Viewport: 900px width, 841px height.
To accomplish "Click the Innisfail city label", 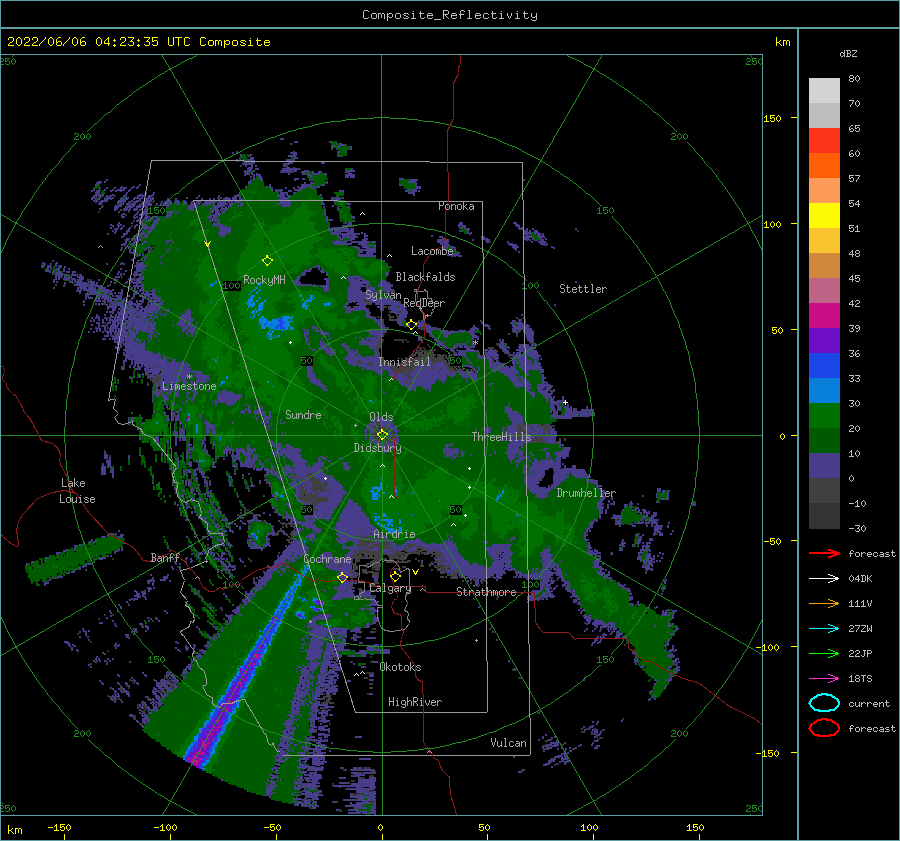I will point(404,362).
